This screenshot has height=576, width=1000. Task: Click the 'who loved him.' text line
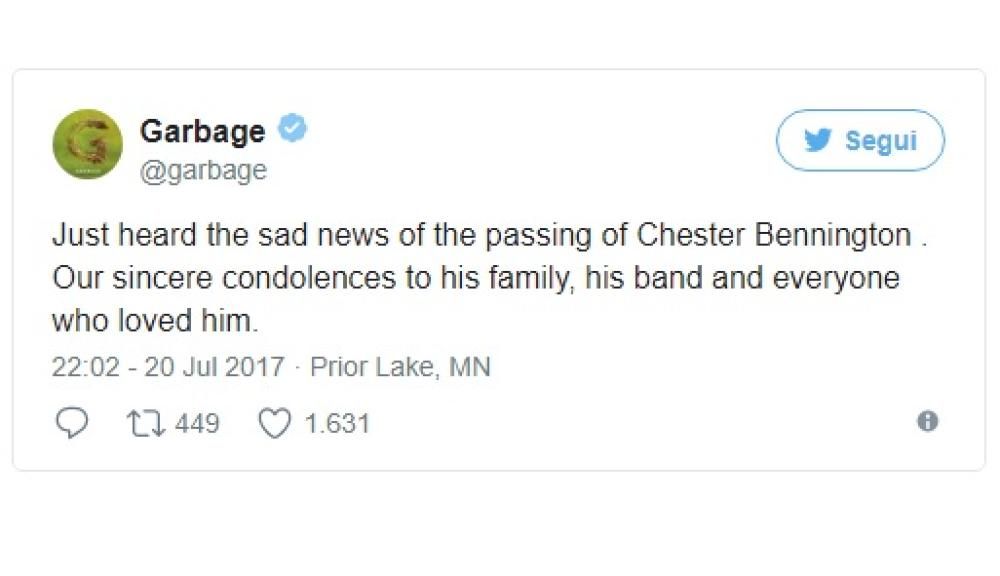(x=146, y=321)
